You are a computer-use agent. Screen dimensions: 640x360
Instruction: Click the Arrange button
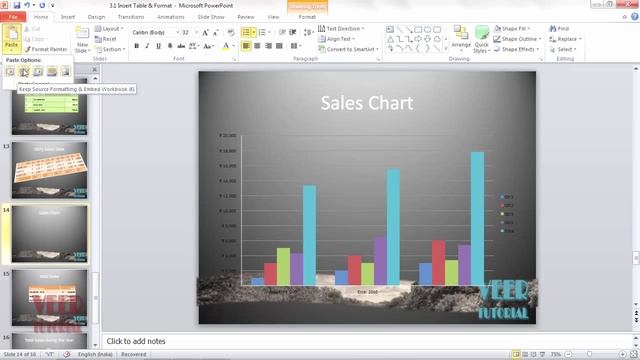point(461,39)
